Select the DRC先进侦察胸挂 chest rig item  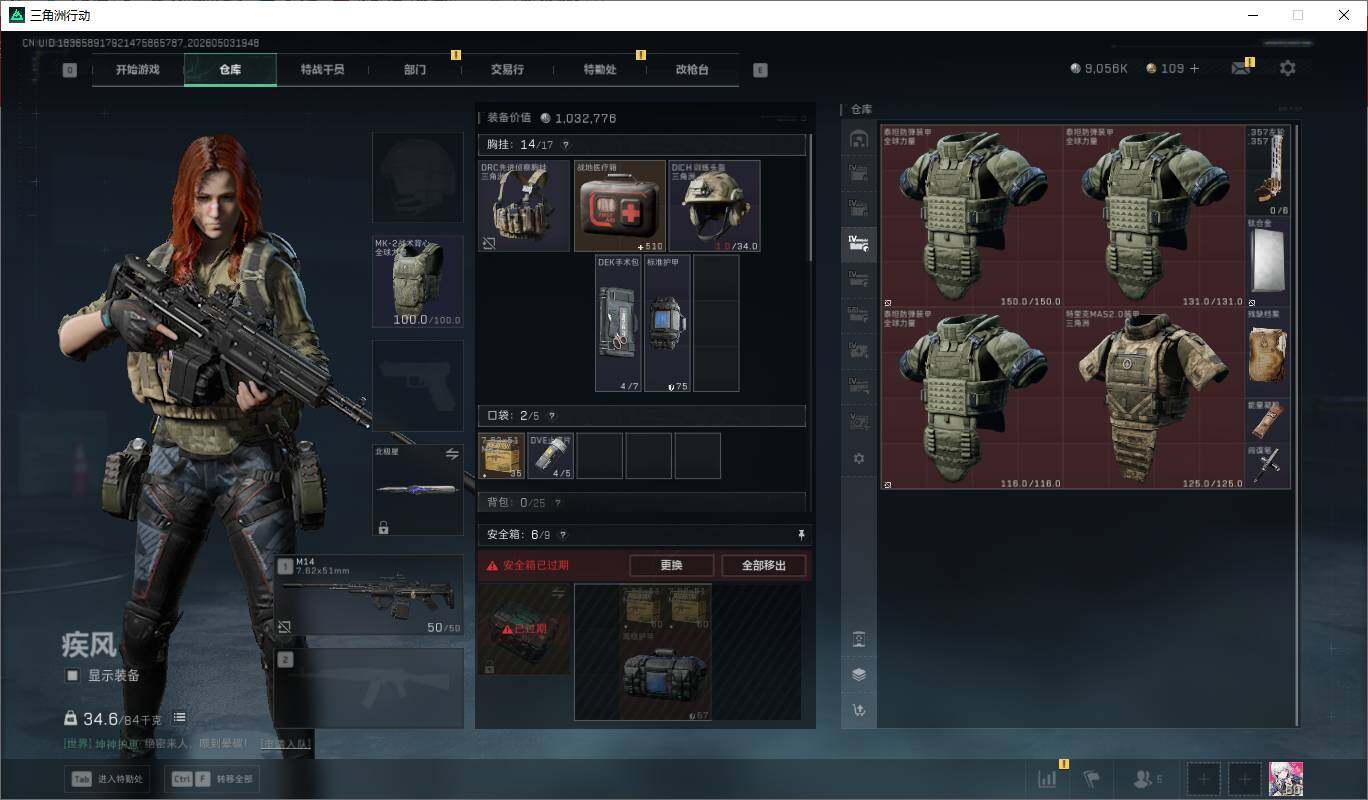[x=525, y=206]
